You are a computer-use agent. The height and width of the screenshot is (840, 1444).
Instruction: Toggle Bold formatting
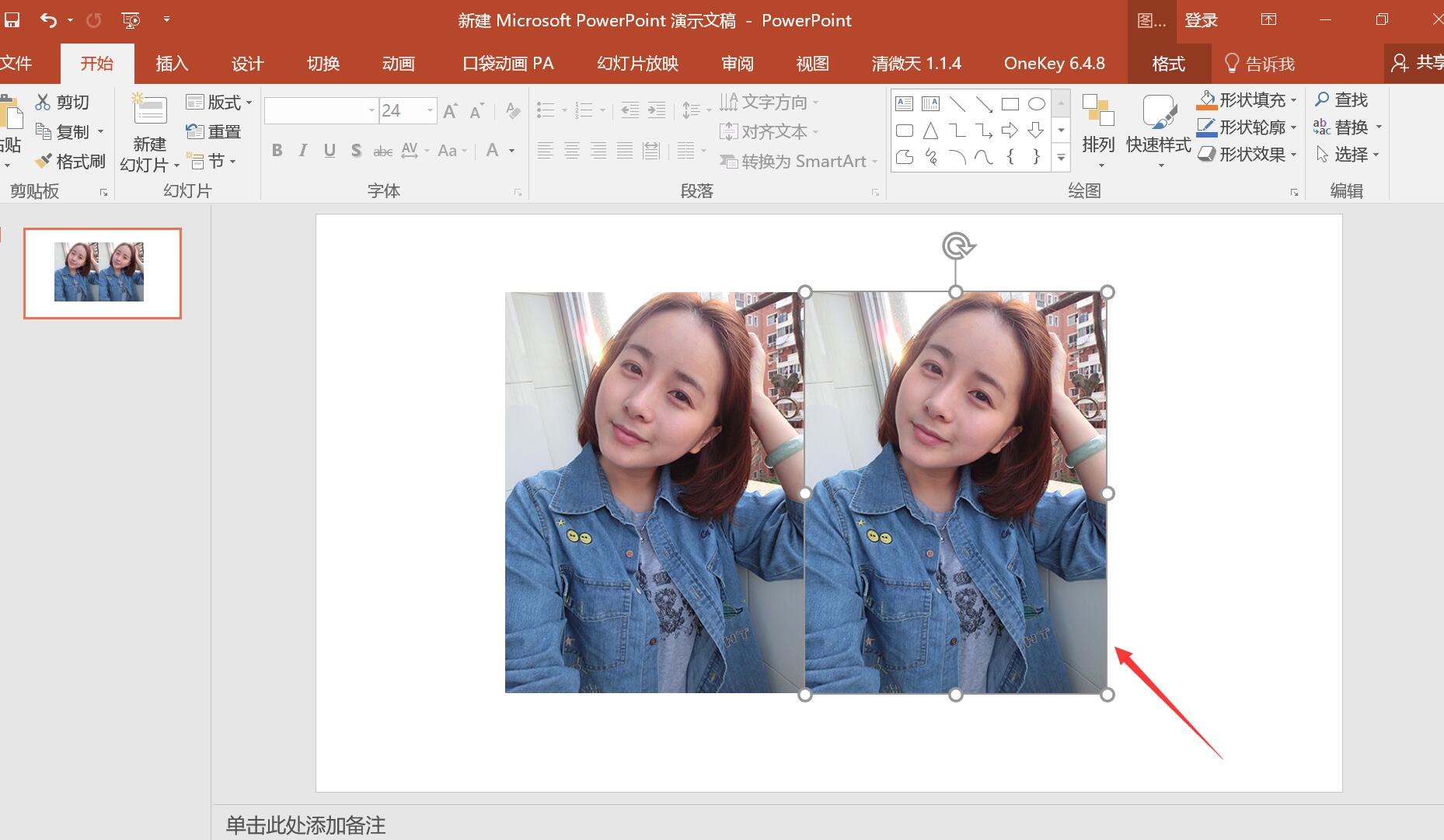[x=277, y=151]
